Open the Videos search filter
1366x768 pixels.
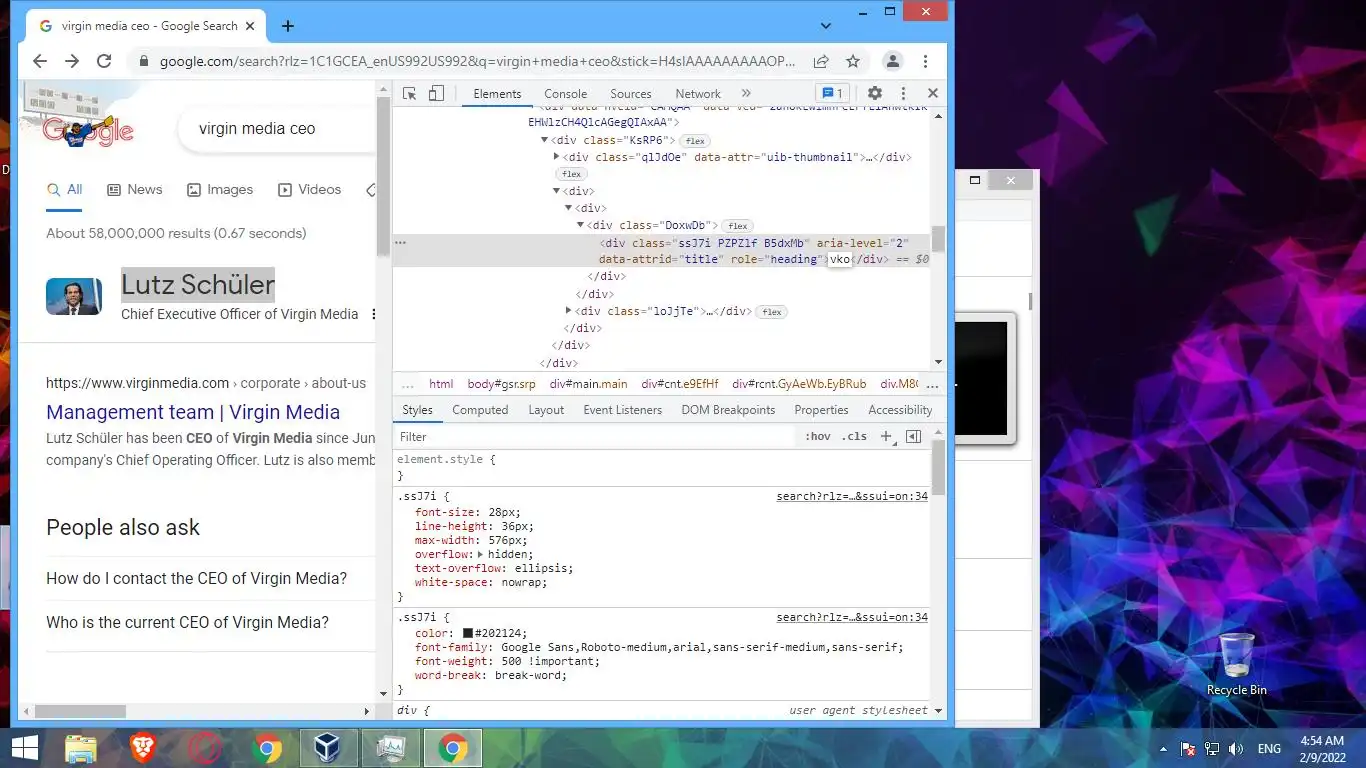[309, 189]
